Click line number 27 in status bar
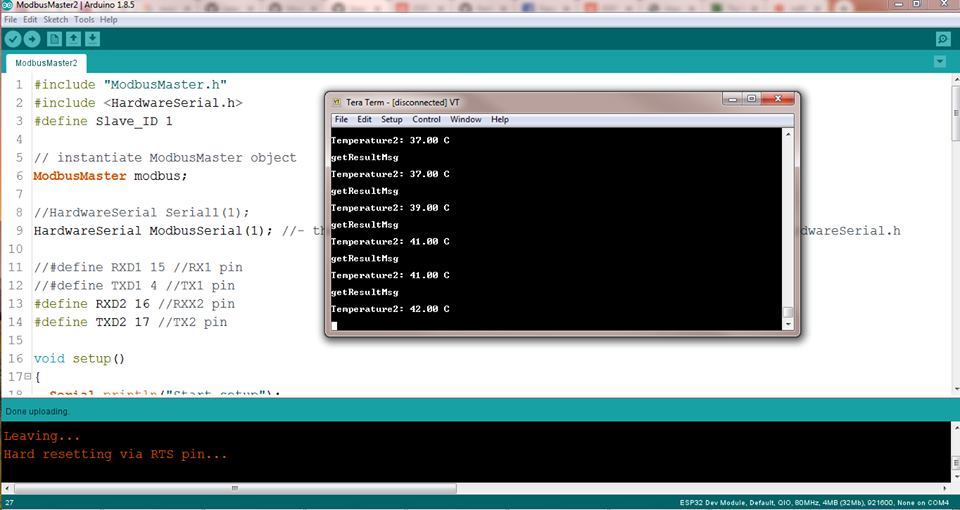 click(x=9, y=503)
